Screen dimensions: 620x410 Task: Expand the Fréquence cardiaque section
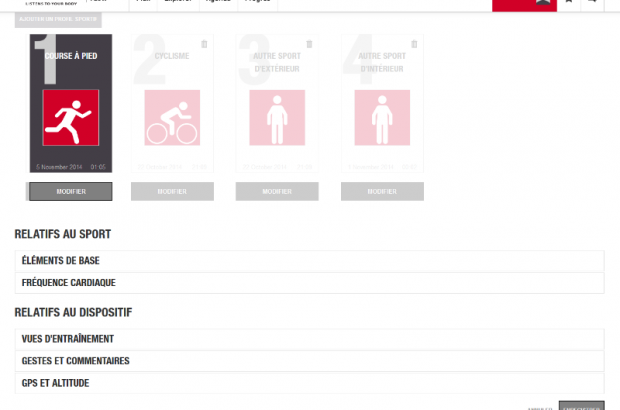point(310,283)
